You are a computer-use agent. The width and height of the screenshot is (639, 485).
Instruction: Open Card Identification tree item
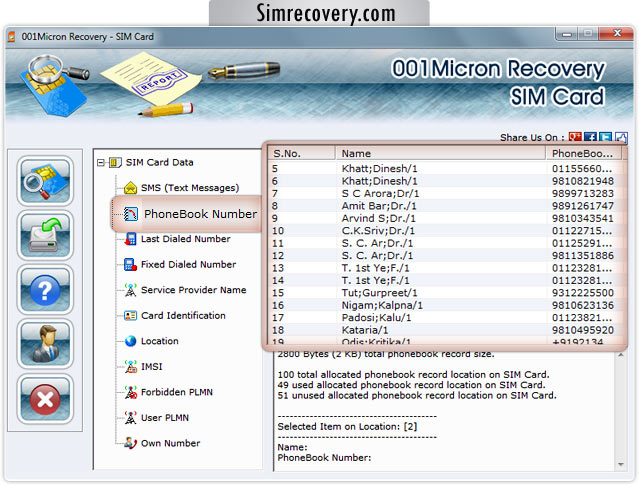pos(183,315)
